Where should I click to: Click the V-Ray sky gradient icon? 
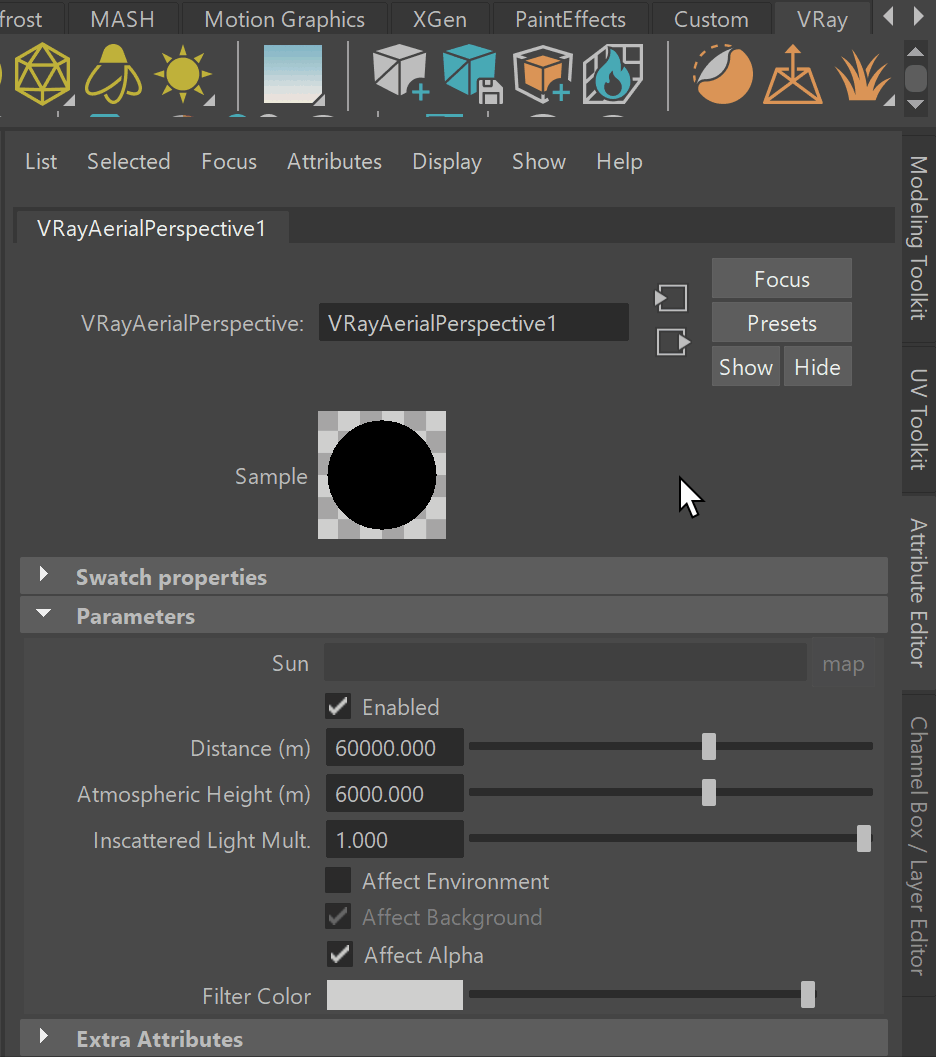293,74
